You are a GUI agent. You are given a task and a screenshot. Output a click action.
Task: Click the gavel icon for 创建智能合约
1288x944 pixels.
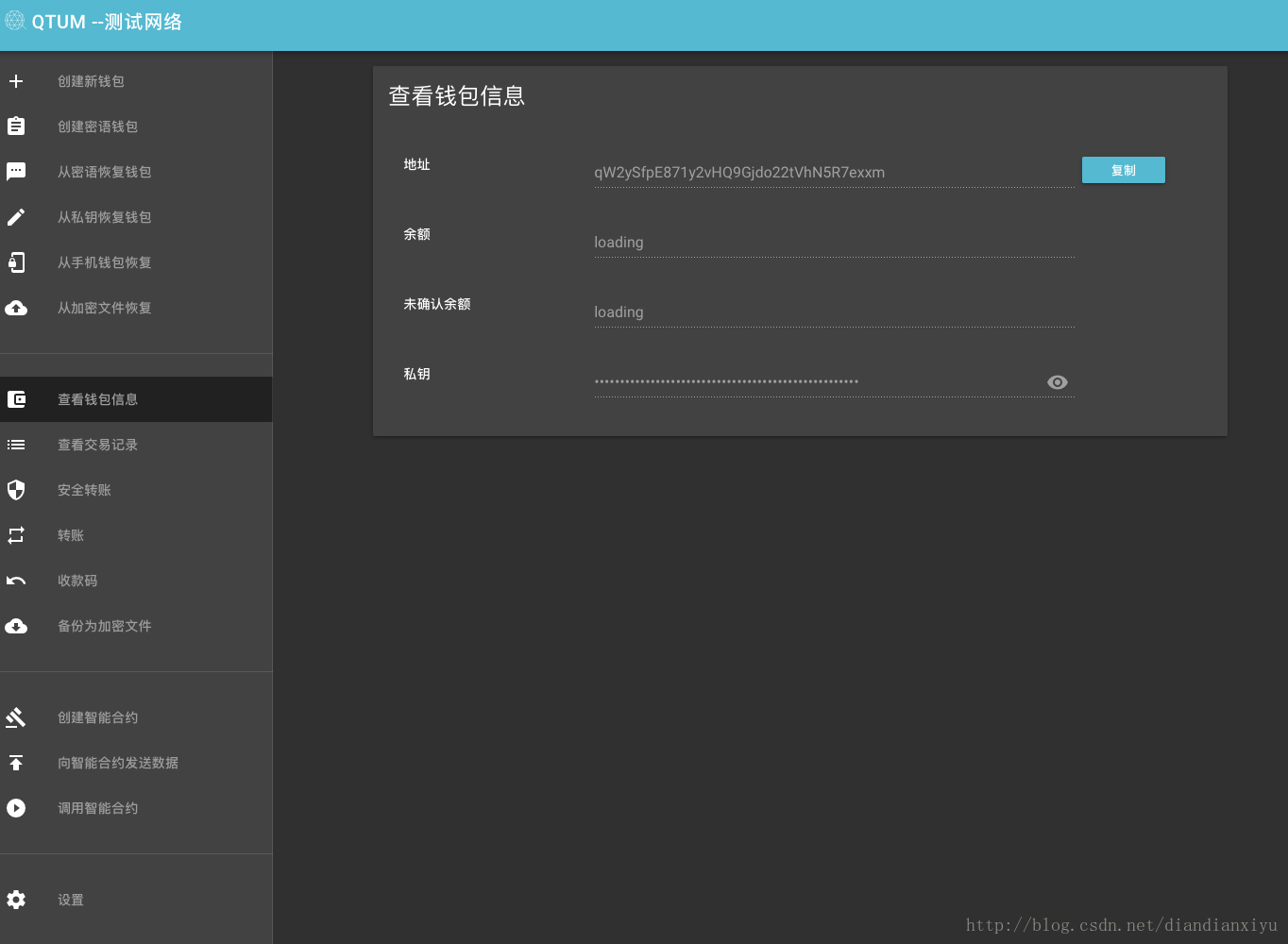click(16, 717)
